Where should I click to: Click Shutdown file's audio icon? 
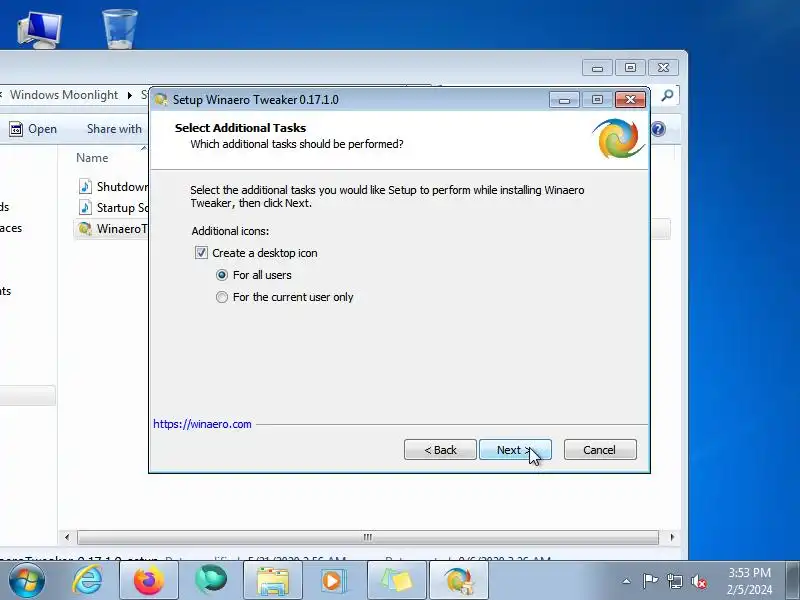85,187
